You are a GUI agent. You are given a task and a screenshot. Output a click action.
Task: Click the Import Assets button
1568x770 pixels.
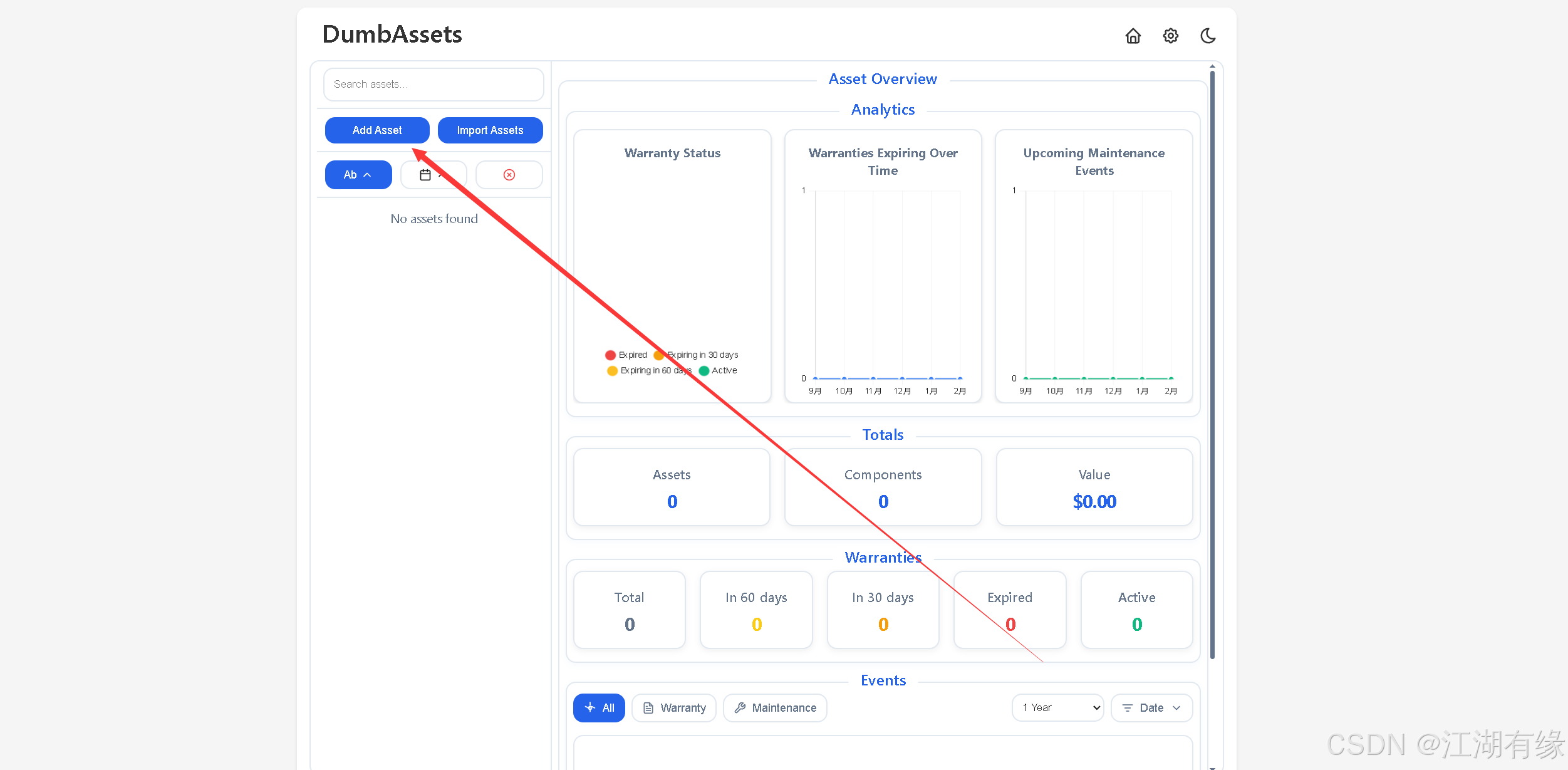click(490, 130)
